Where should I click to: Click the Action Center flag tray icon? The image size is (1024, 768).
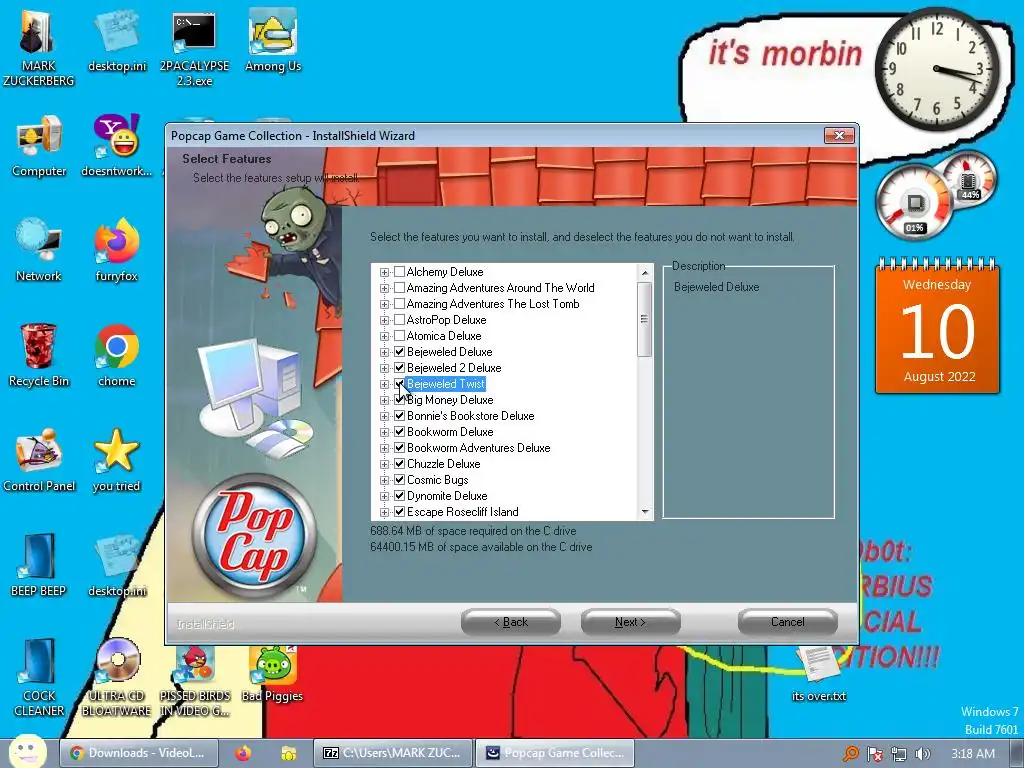point(874,754)
